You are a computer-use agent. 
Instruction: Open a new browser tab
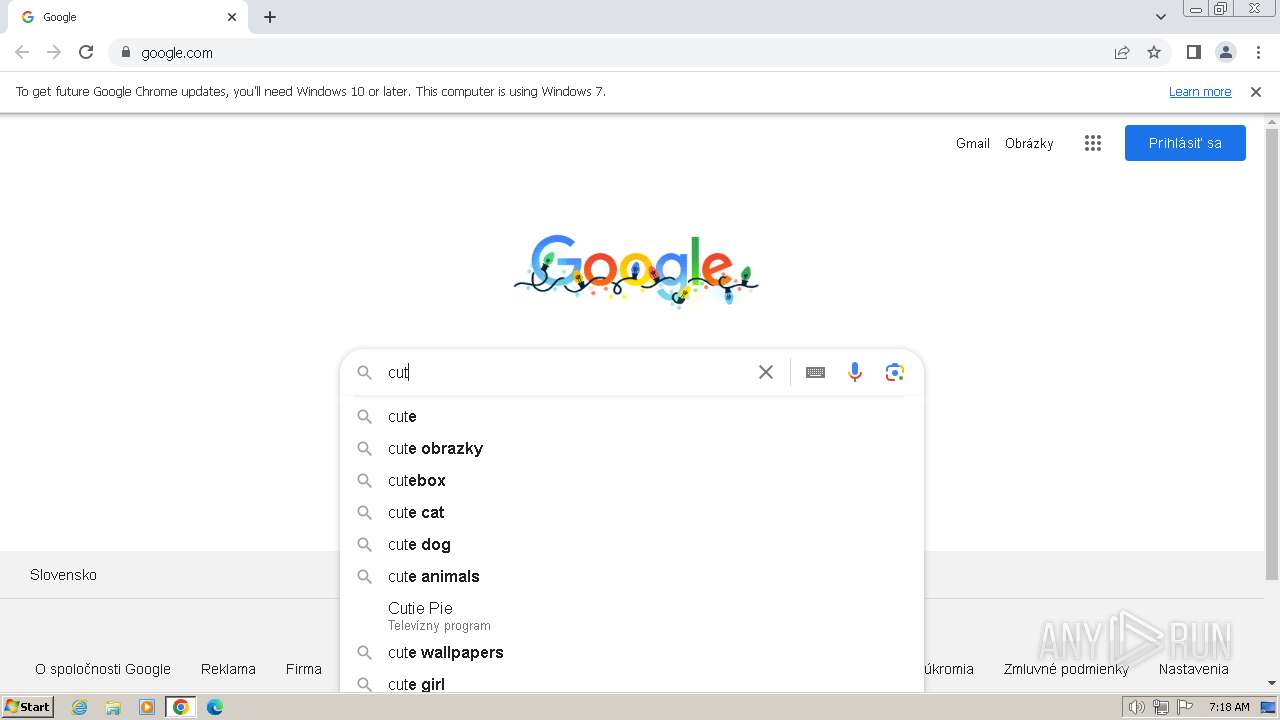270,17
